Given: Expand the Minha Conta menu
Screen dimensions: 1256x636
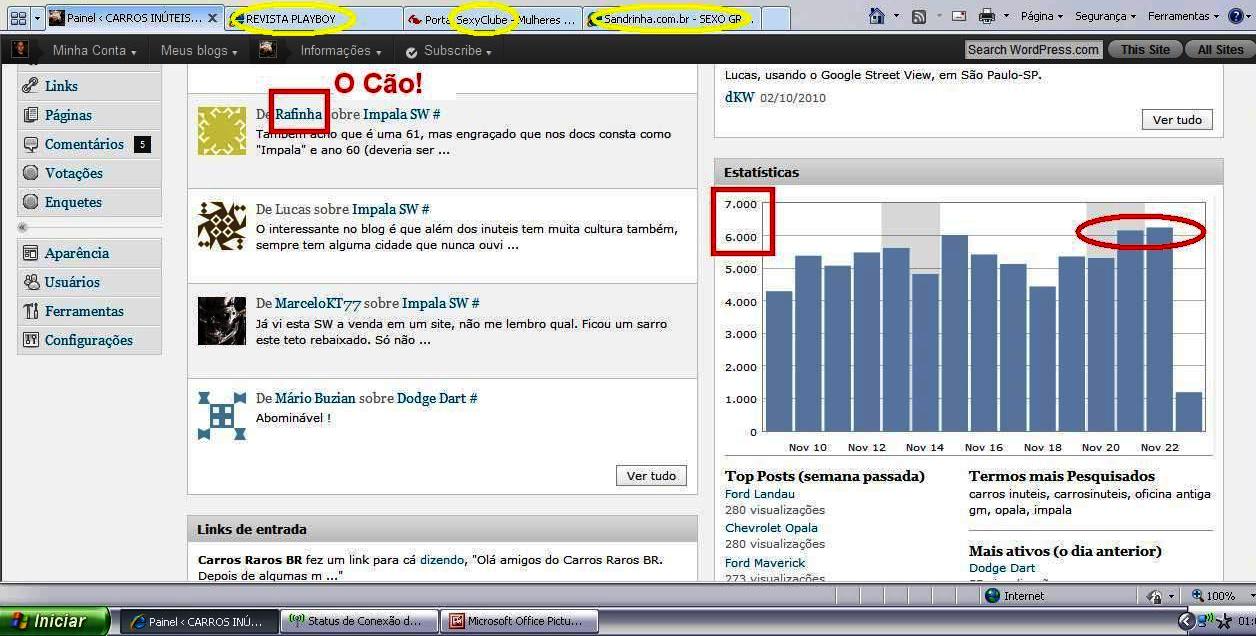Looking at the screenshot, I should (x=94, y=50).
